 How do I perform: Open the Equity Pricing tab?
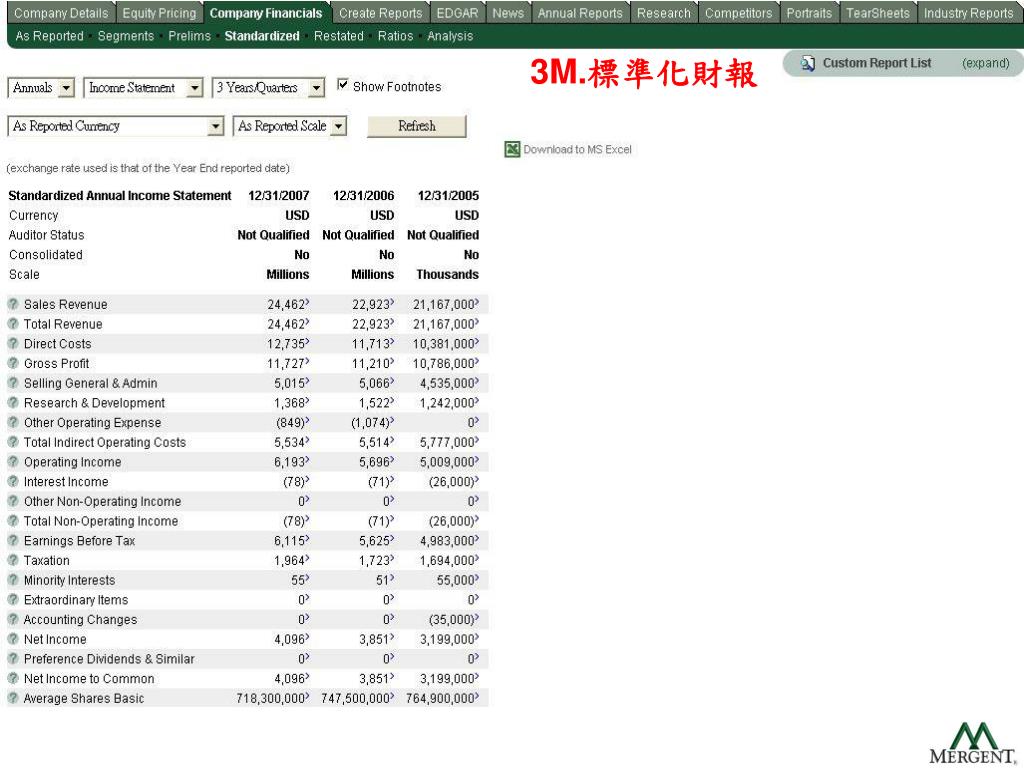point(159,13)
